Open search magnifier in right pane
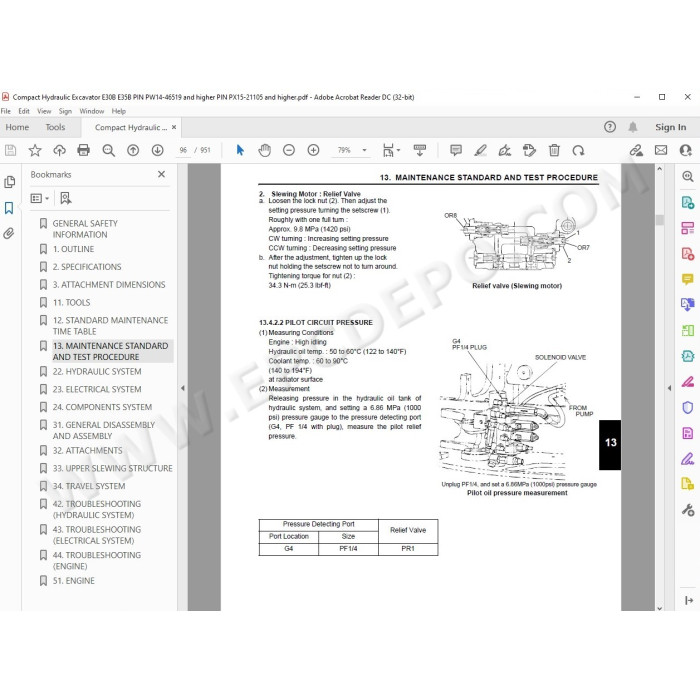Screen dimensions: 700x700 click(x=688, y=176)
